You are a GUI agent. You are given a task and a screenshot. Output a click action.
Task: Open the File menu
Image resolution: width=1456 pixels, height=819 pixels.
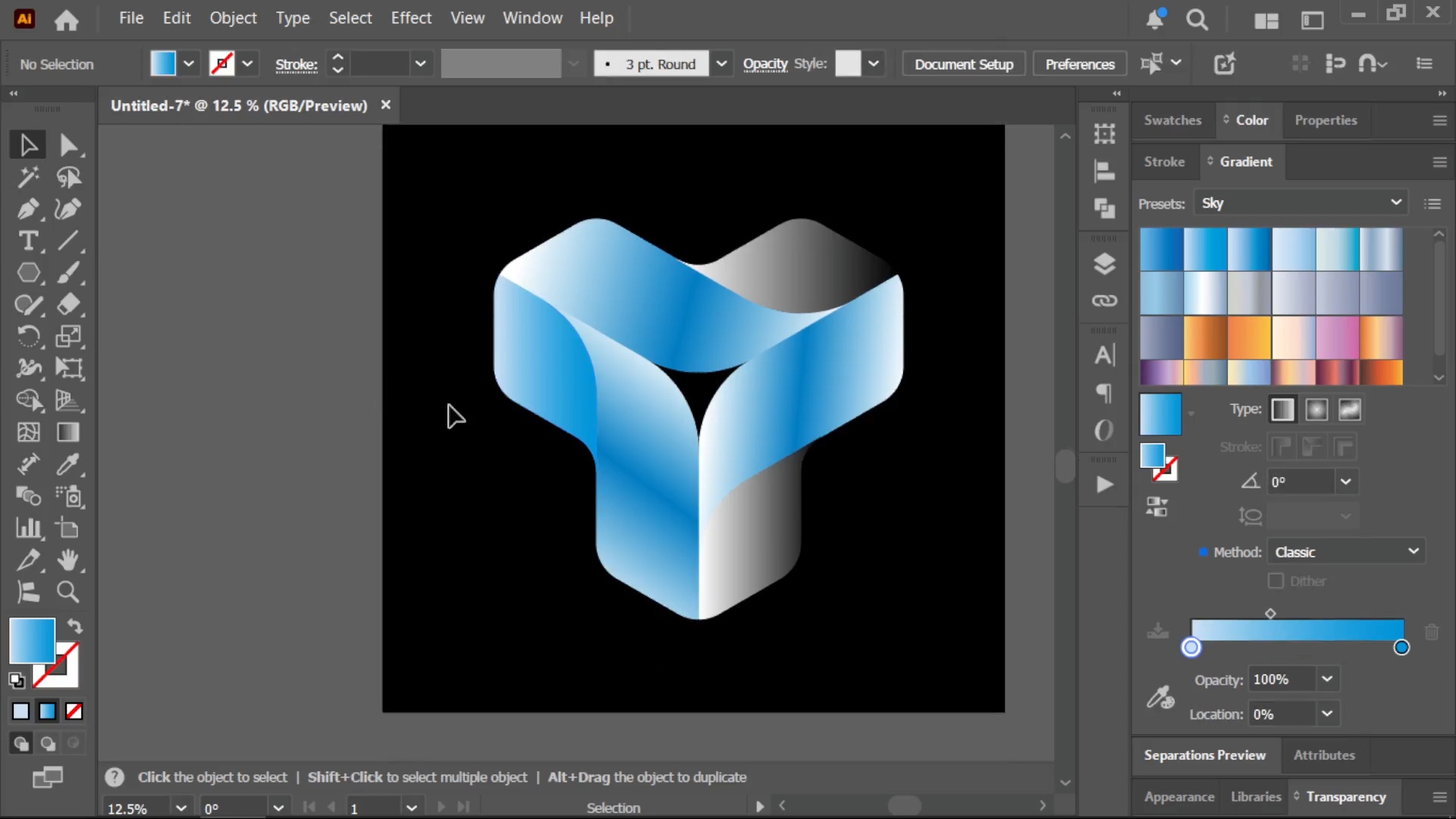[x=131, y=18]
